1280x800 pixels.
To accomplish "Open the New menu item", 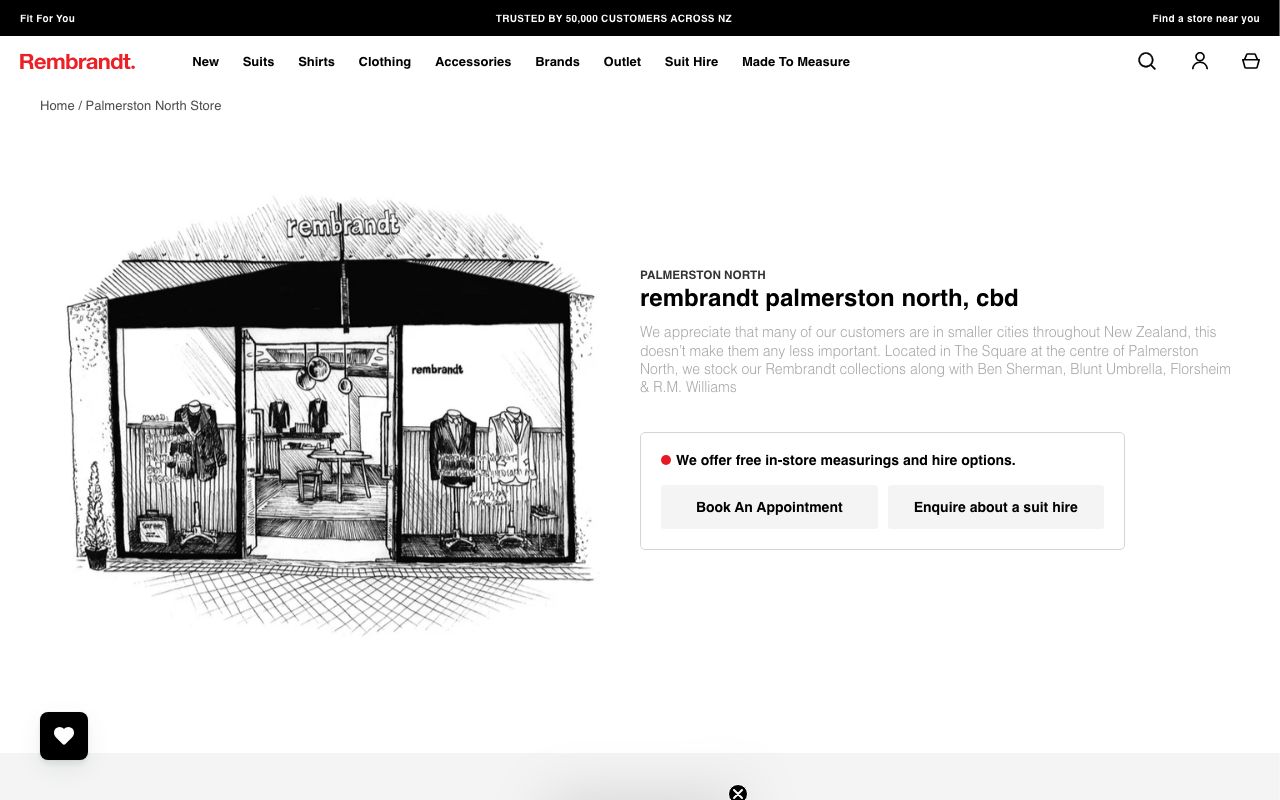I will pos(205,62).
